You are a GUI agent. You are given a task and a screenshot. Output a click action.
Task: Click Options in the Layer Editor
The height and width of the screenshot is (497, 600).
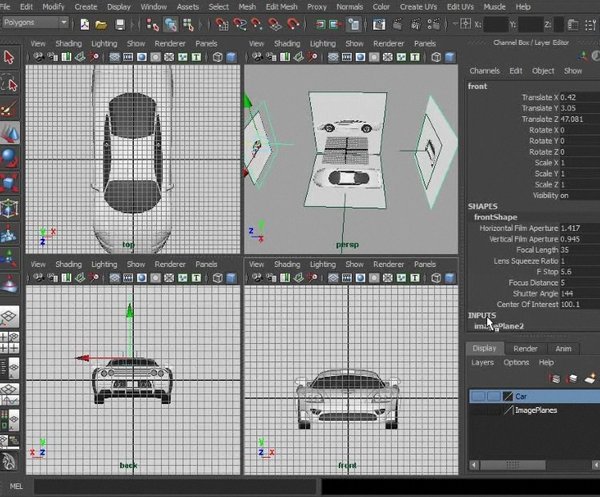pos(516,362)
